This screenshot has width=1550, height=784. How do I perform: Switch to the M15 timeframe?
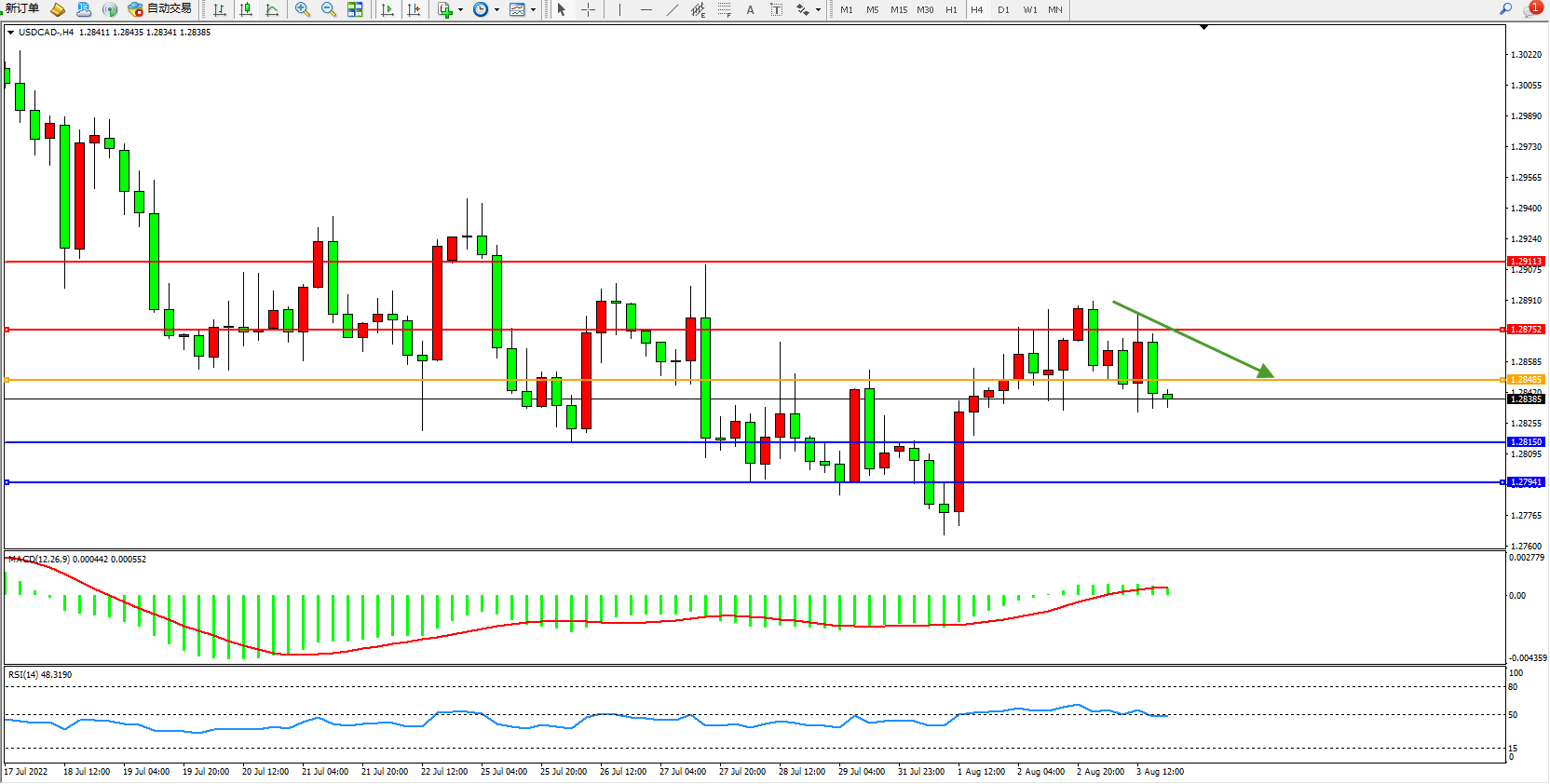coord(898,9)
